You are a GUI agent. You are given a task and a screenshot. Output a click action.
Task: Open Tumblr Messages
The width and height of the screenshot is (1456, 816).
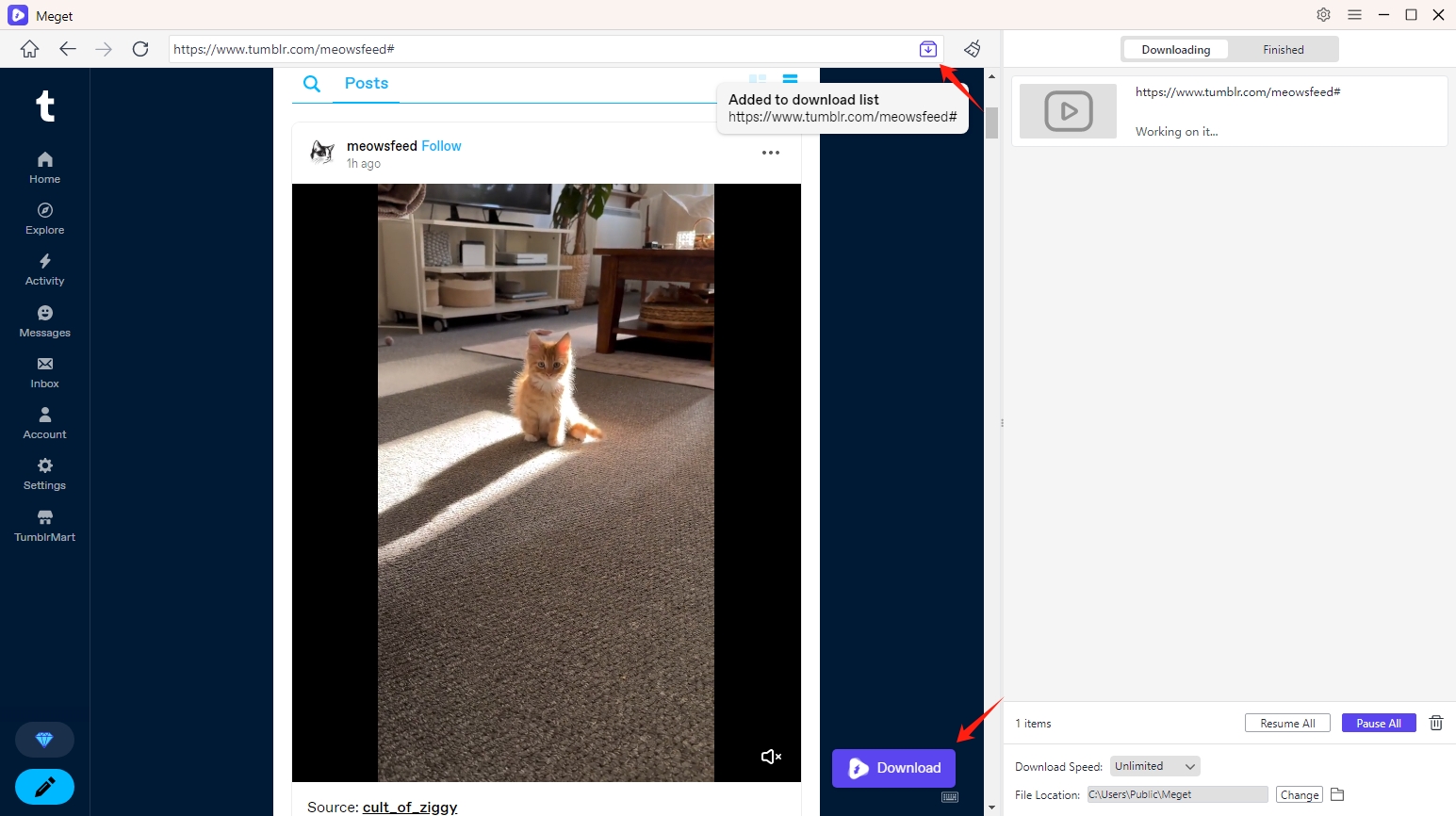tap(44, 321)
